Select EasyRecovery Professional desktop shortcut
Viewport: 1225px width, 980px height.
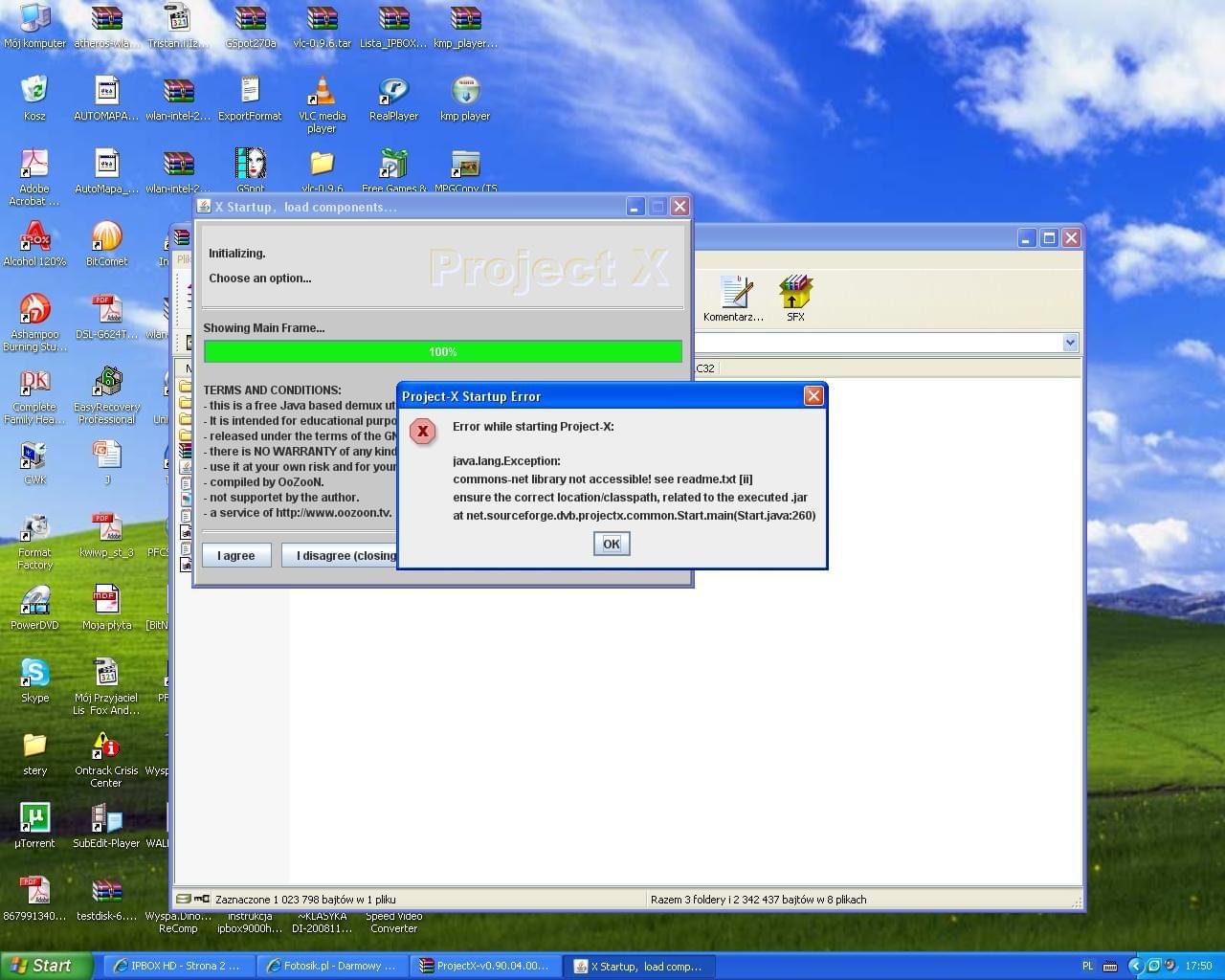click(x=106, y=395)
